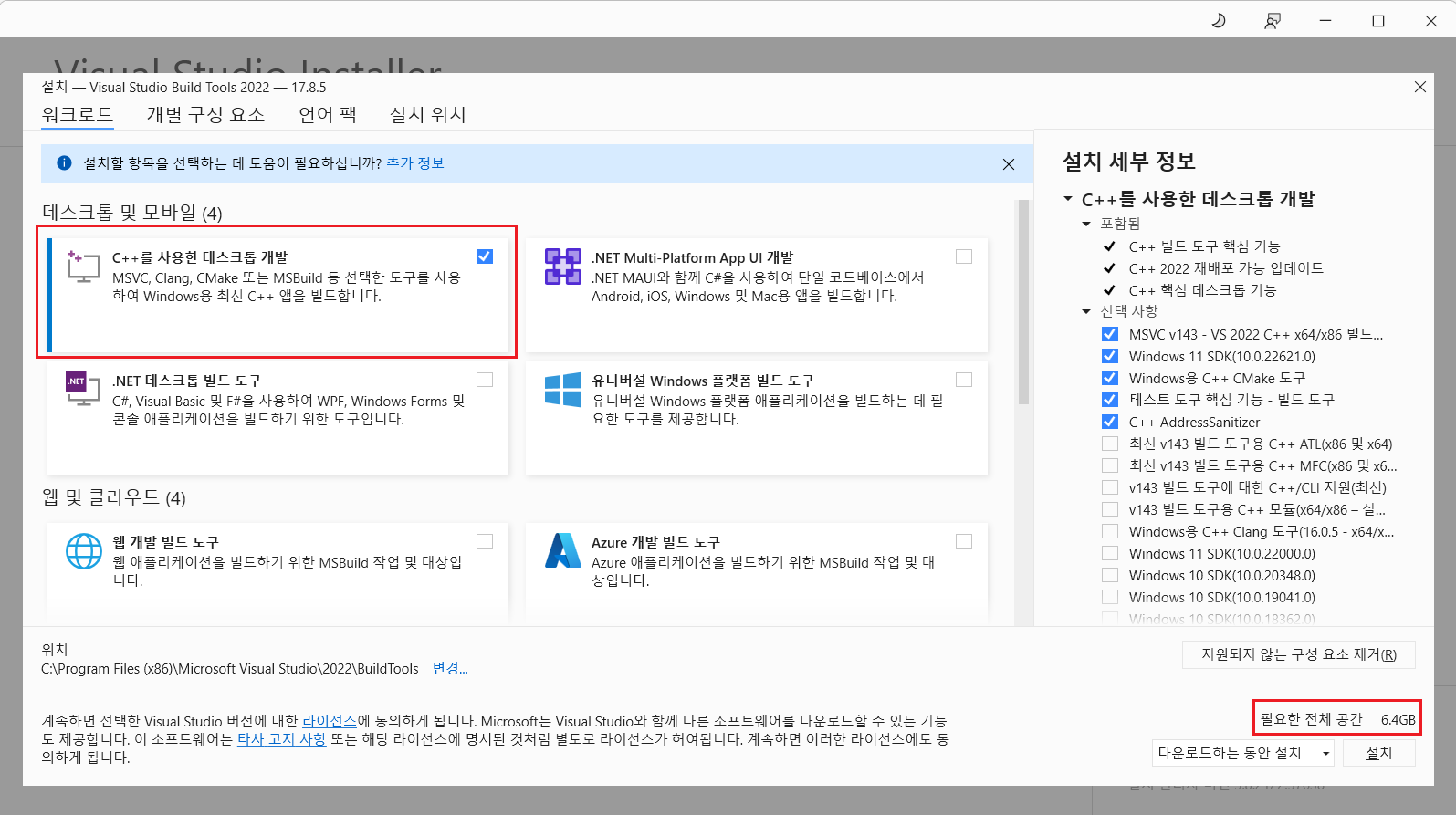Click the Universal Windows Platform build tools icon
The width and height of the screenshot is (1456, 815).
pos(563,389)
